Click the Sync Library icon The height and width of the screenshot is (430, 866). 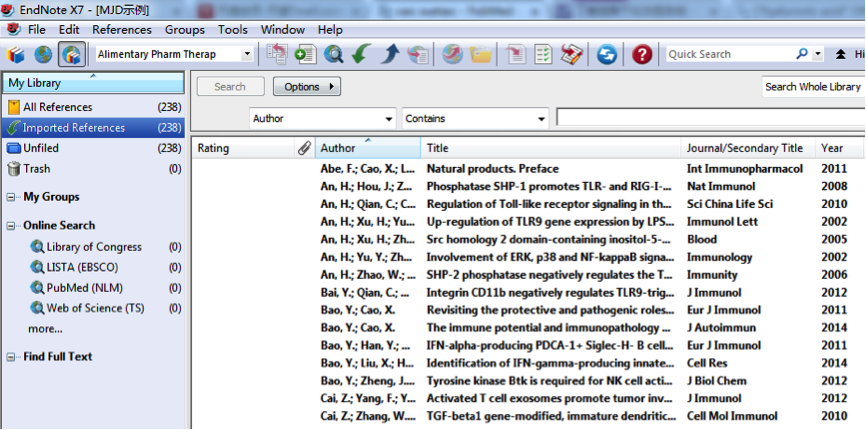tap(607, 54)
